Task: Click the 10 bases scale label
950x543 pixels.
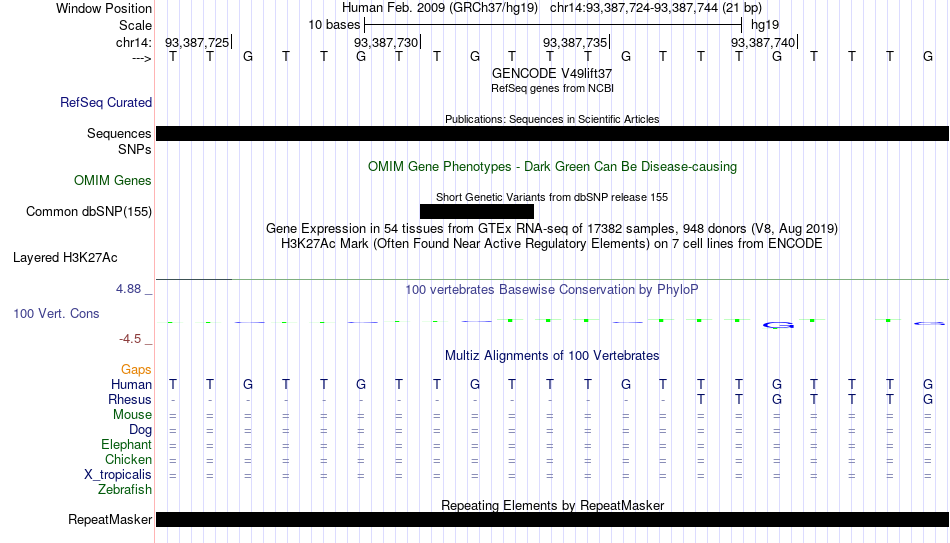Action: tap(334, 25)
